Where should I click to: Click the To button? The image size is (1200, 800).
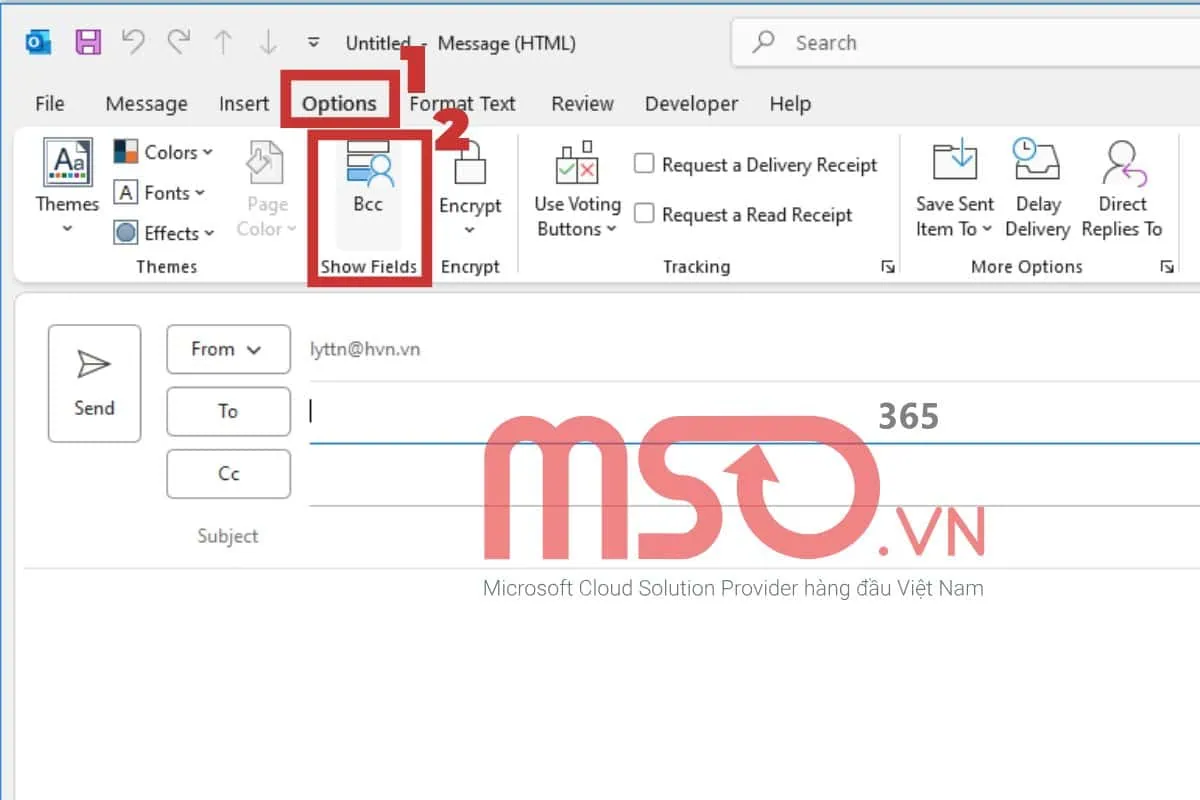pos(228,411)
